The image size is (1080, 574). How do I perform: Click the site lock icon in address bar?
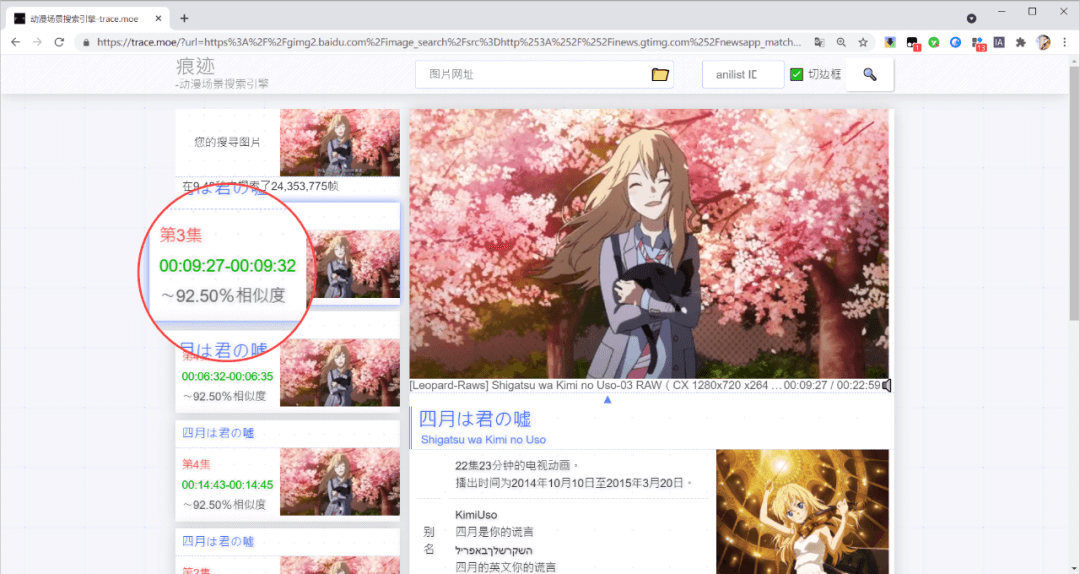coord(85,42)
